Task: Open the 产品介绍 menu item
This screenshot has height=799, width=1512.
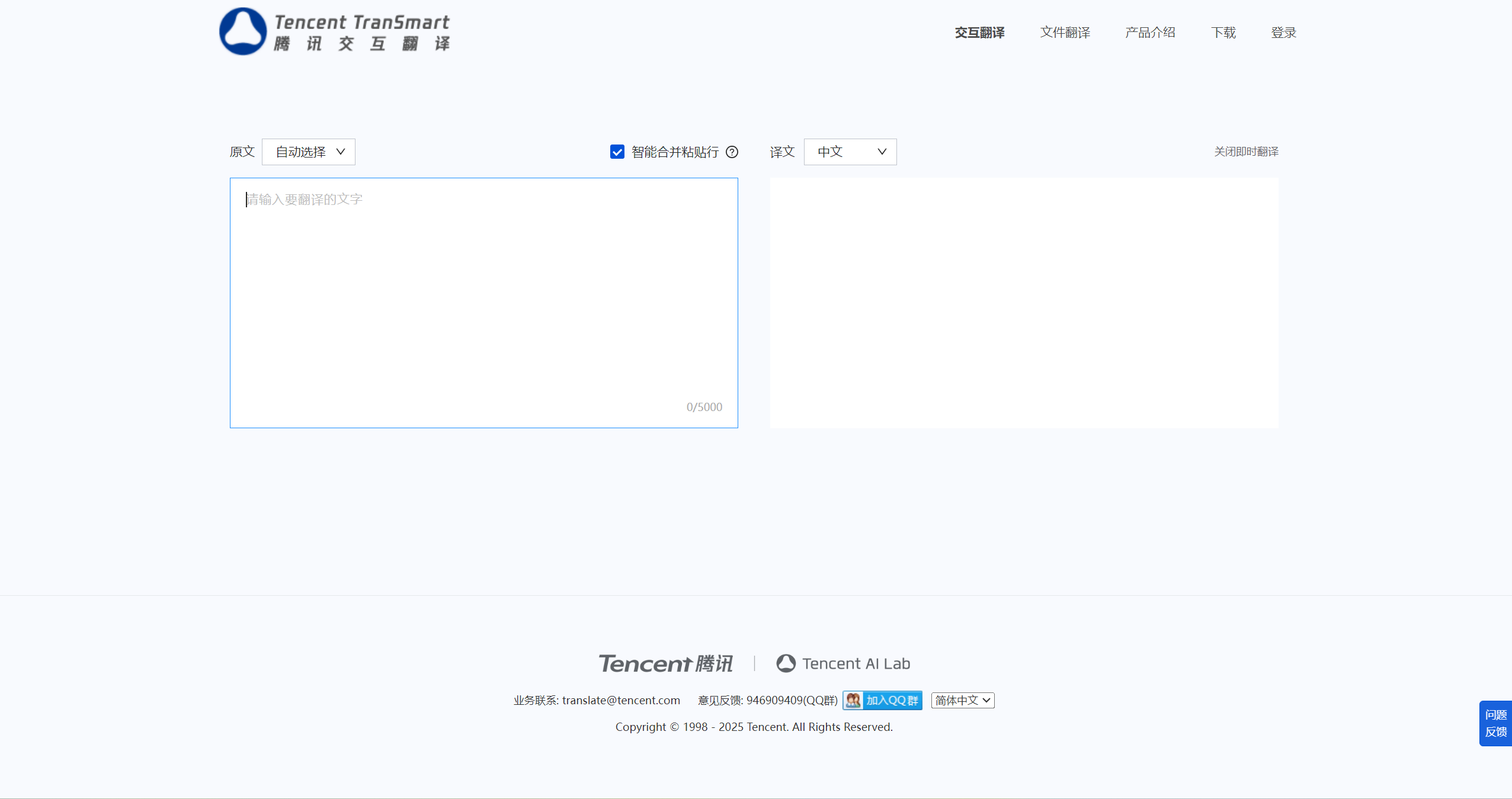Action: pyautogui.click(x=1150, y=33)
